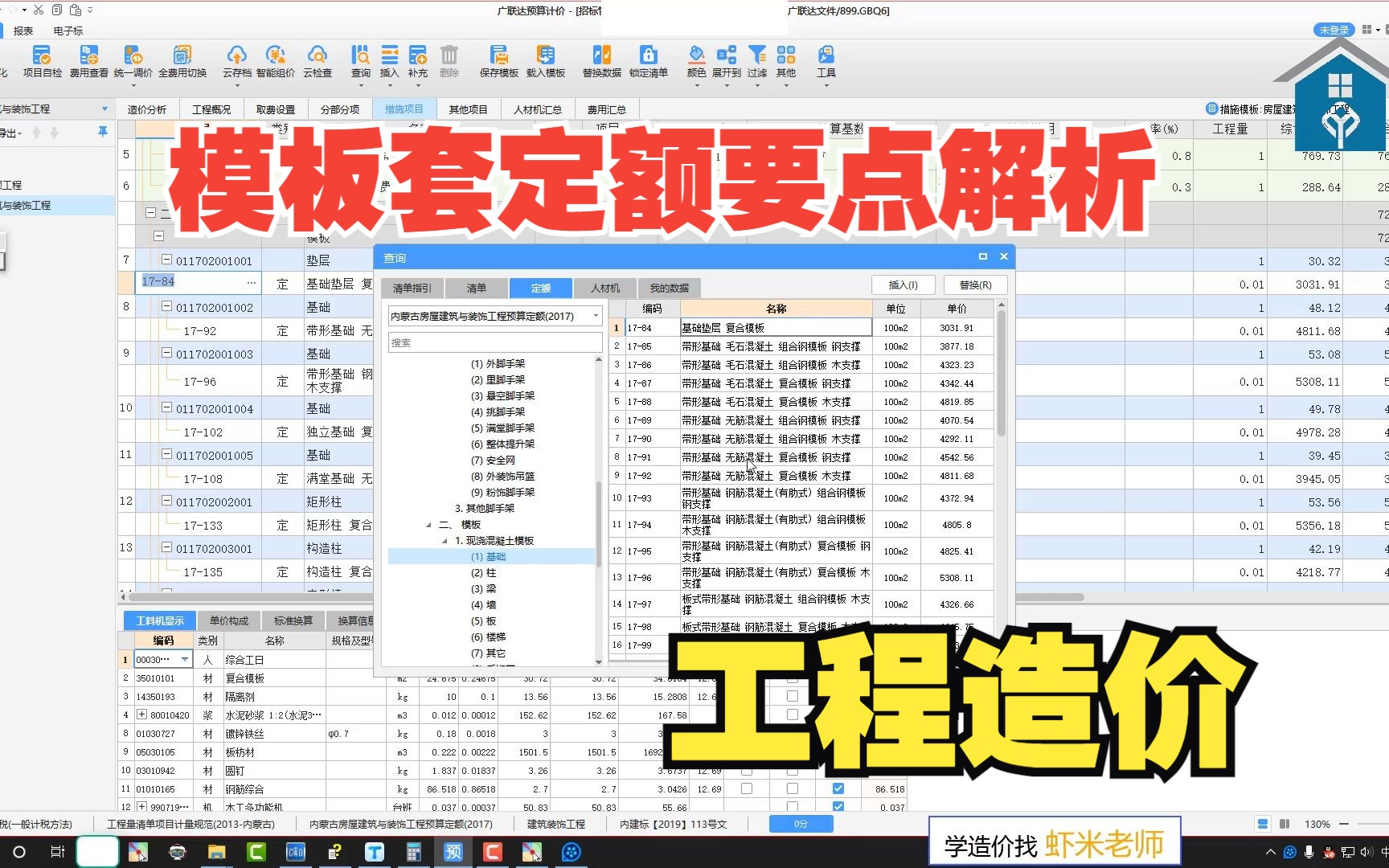1389x868 pixels.
Task: Switch to the 分部分项 tab
Action: pyautogui.click(x=340, y=109)
